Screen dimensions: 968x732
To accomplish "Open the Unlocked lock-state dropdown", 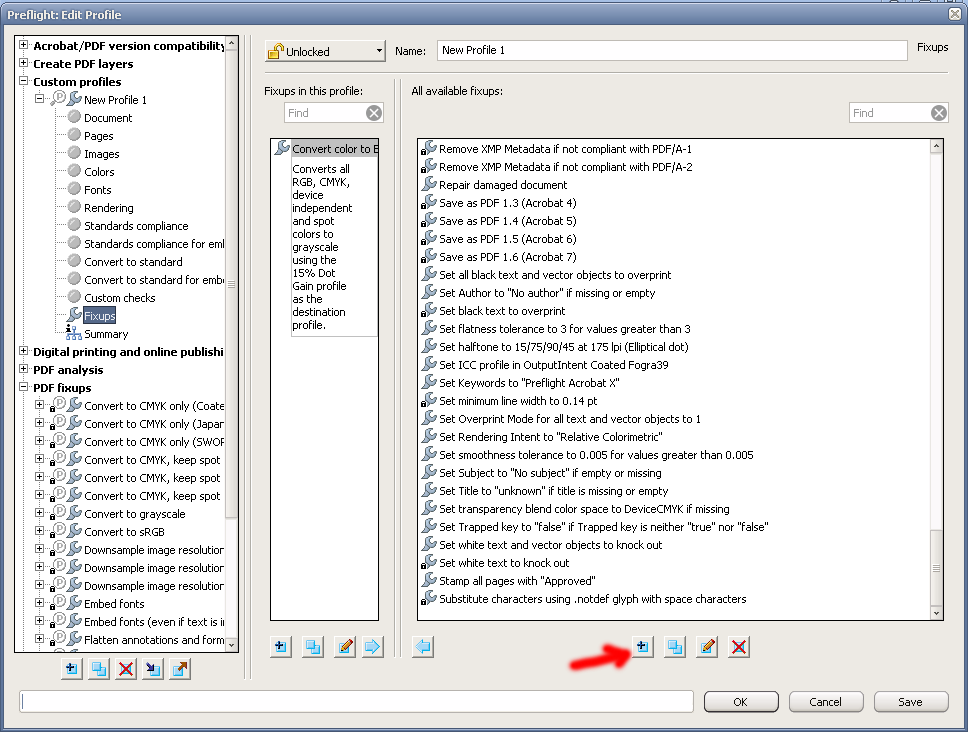I will 325,51.
